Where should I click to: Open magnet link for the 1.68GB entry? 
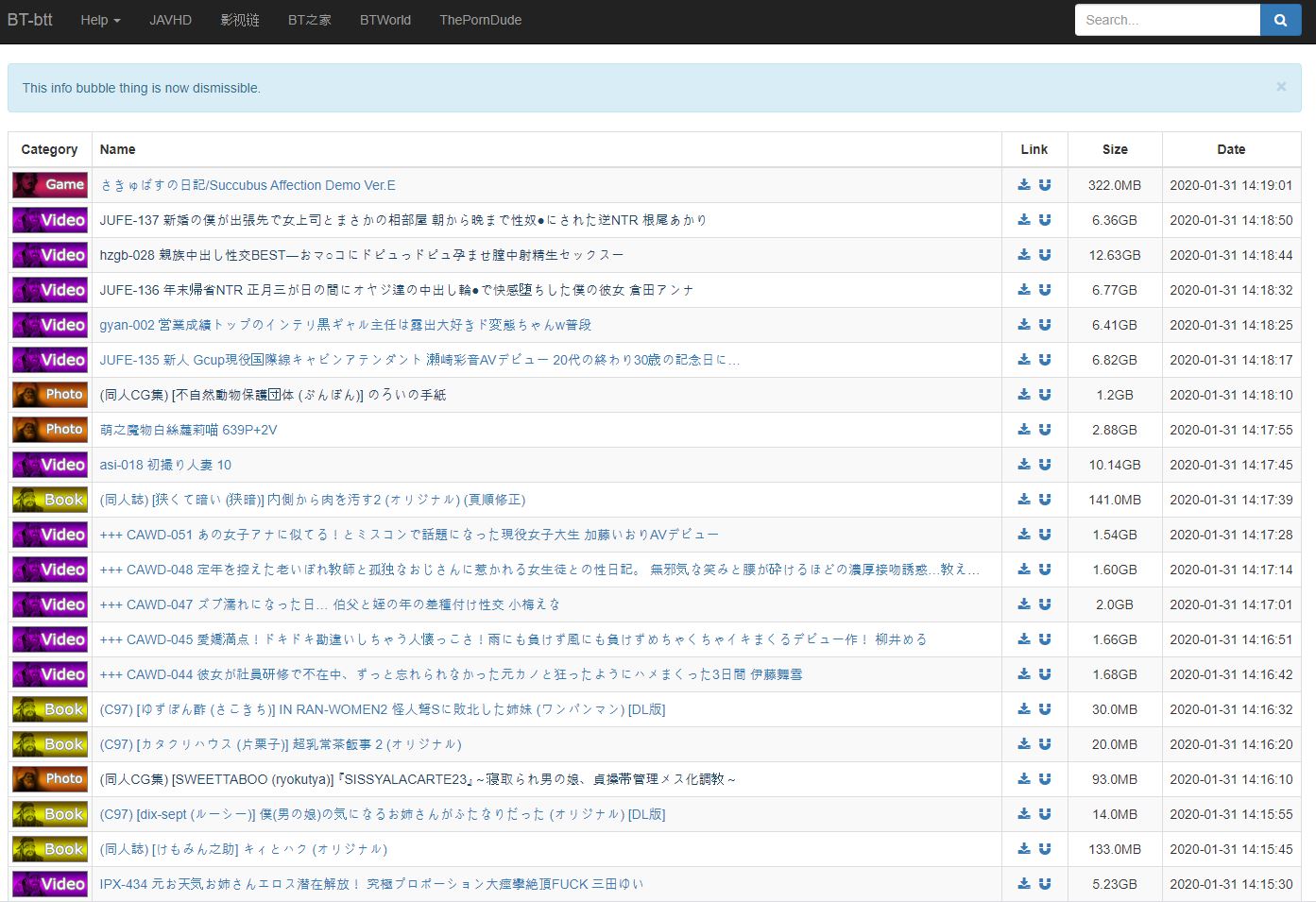pos(1045,674)
